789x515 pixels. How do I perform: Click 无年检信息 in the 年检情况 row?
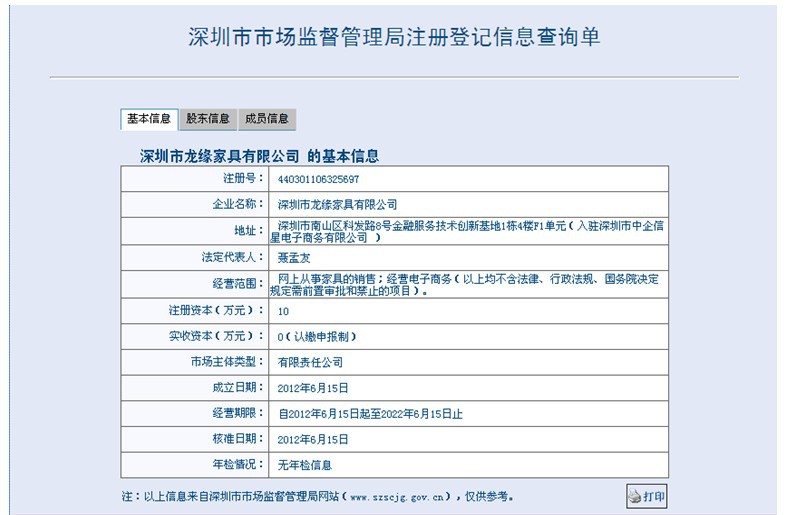pyautogui.click(x=305, y=465)
